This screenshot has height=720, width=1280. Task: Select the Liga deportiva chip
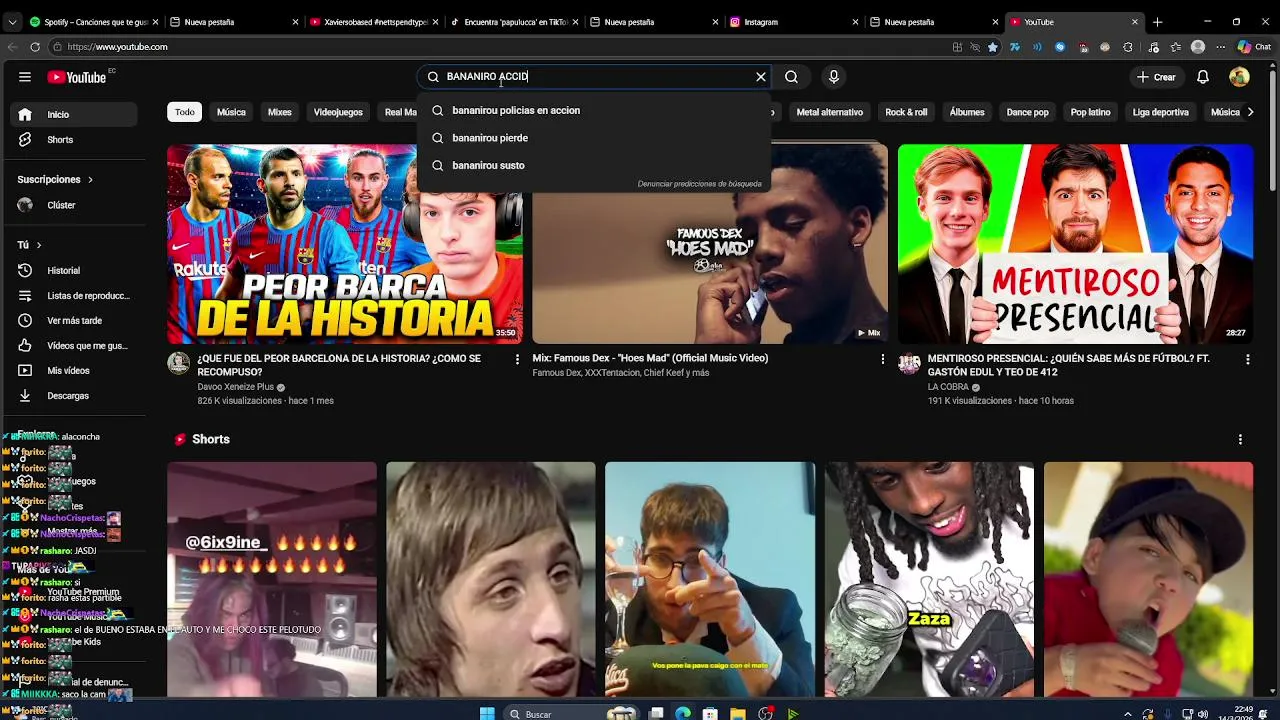pyautogui.click(x=1160, y=112)
